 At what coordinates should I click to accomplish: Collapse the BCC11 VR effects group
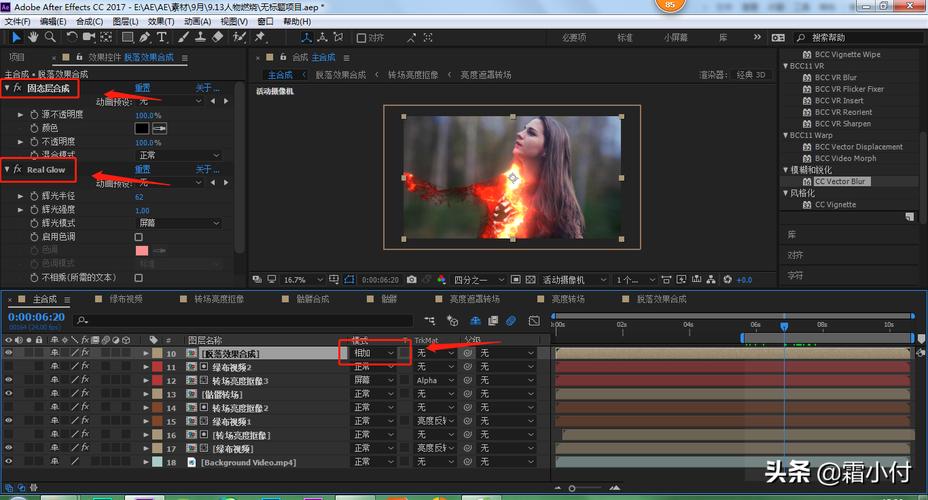(786, 66)
